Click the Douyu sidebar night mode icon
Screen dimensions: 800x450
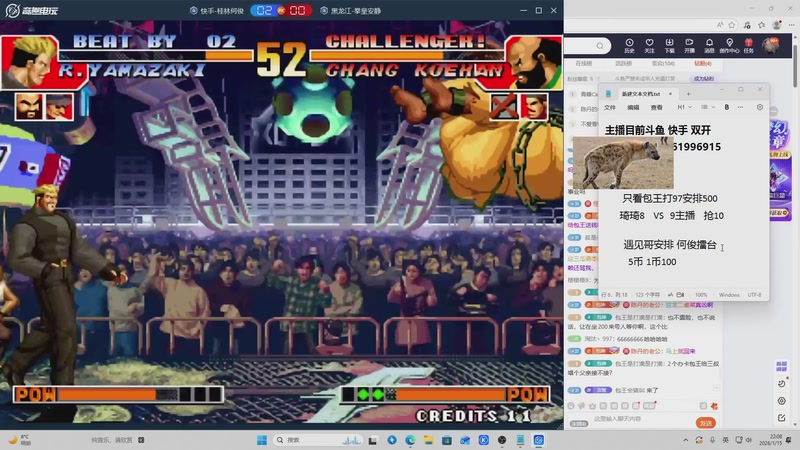tap(781, 384)
